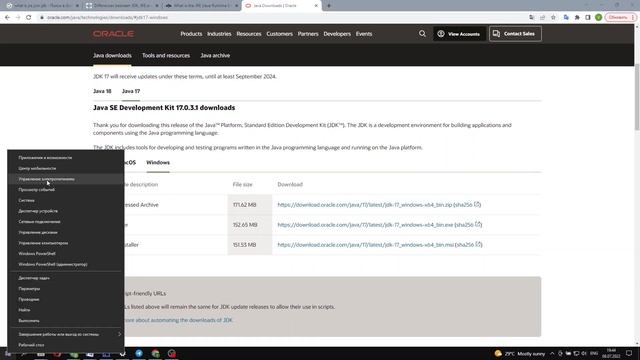Reload the current page
This screenshot has width=640, height=360.
[x=29, y=18]
